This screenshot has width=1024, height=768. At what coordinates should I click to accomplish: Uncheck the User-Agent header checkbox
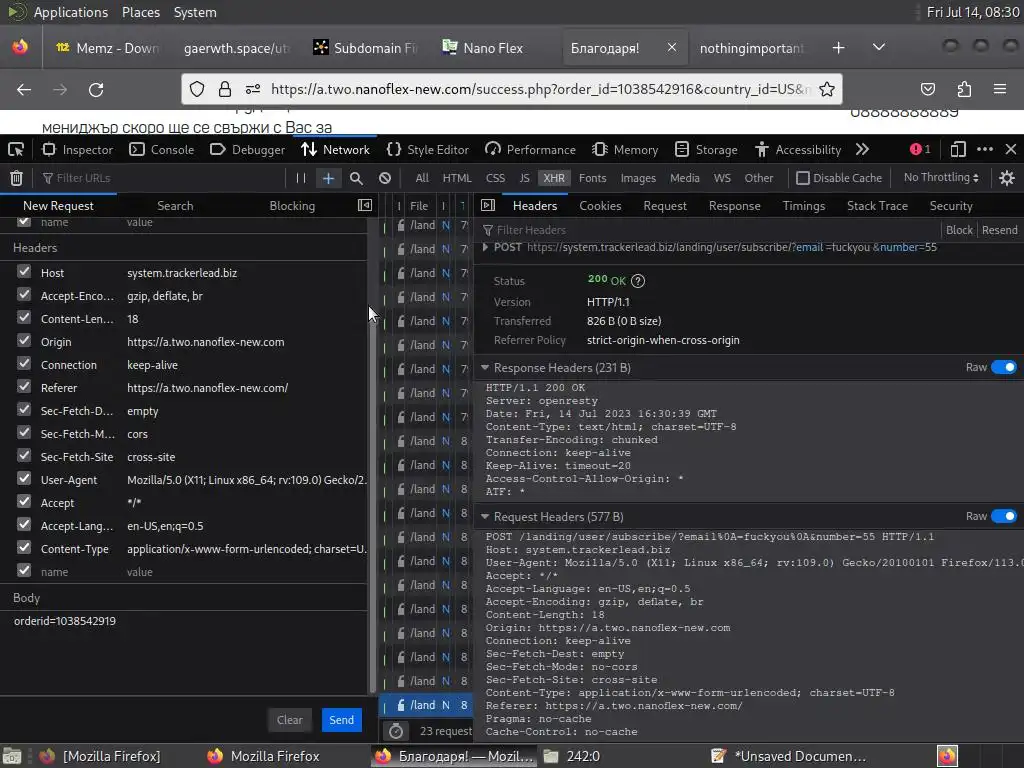24,478
